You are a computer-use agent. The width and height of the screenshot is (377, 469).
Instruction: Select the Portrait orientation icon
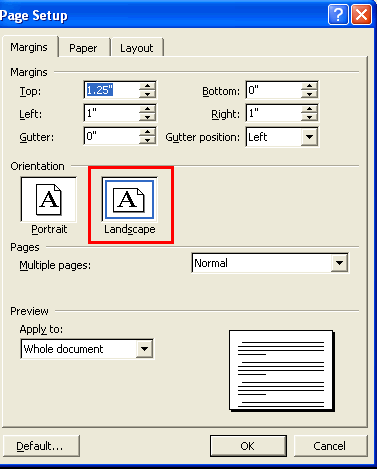click(x=49, y=199)
